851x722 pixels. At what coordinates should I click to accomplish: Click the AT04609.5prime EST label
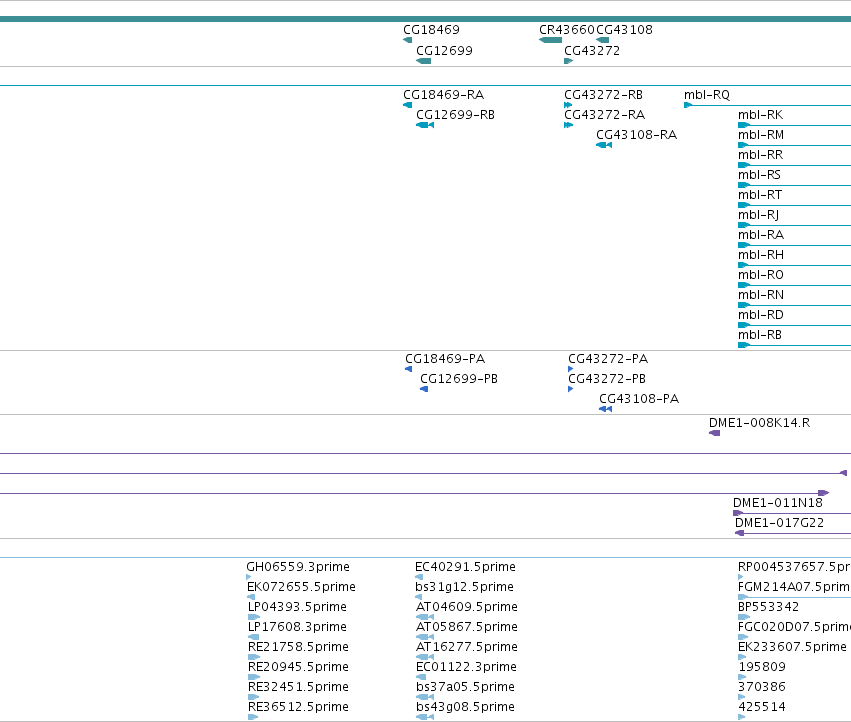click(x=467, y=607)
